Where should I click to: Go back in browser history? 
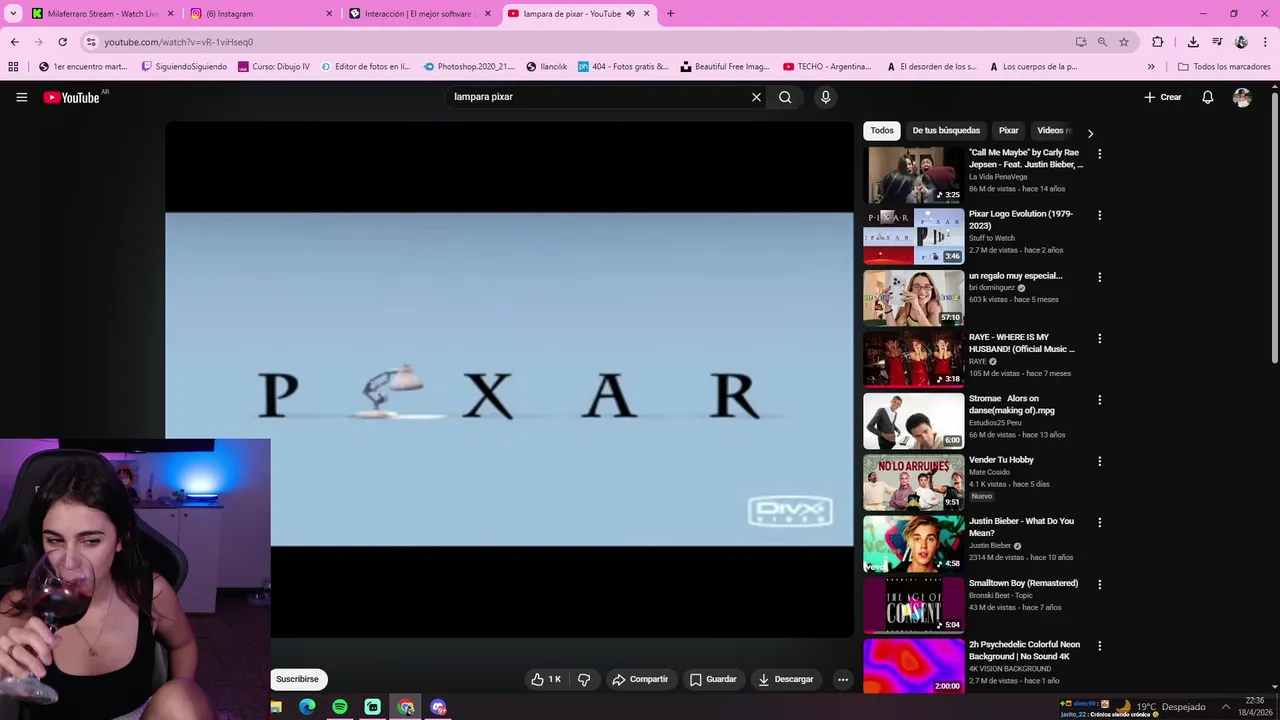14,42
